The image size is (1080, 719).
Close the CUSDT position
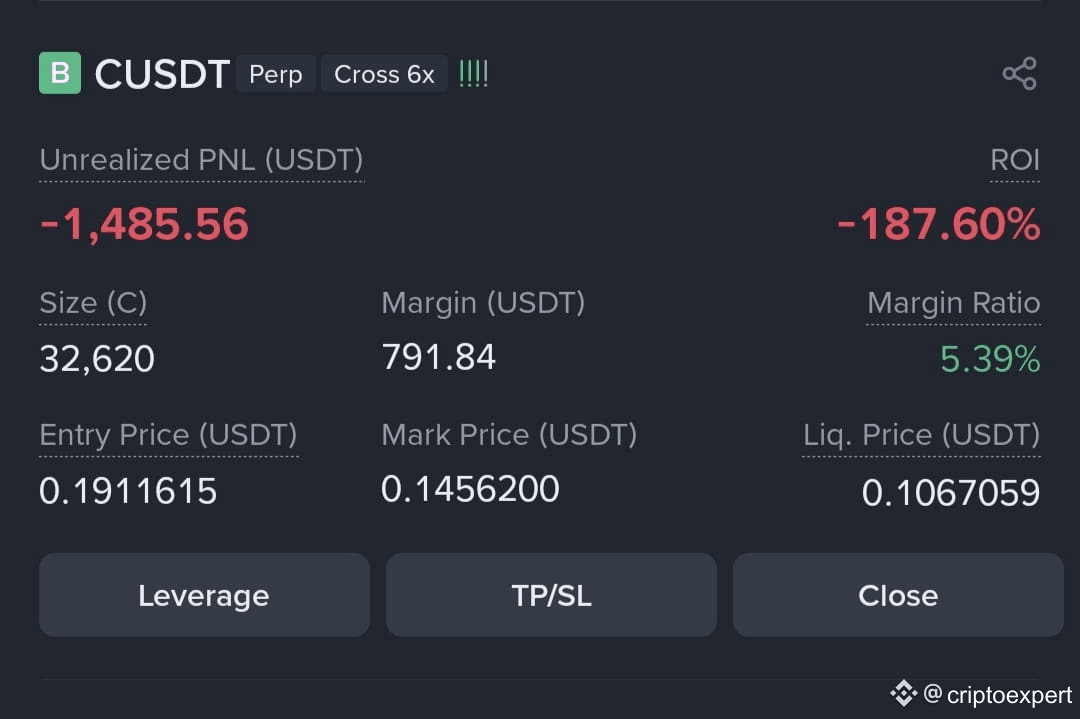point(898,595)
